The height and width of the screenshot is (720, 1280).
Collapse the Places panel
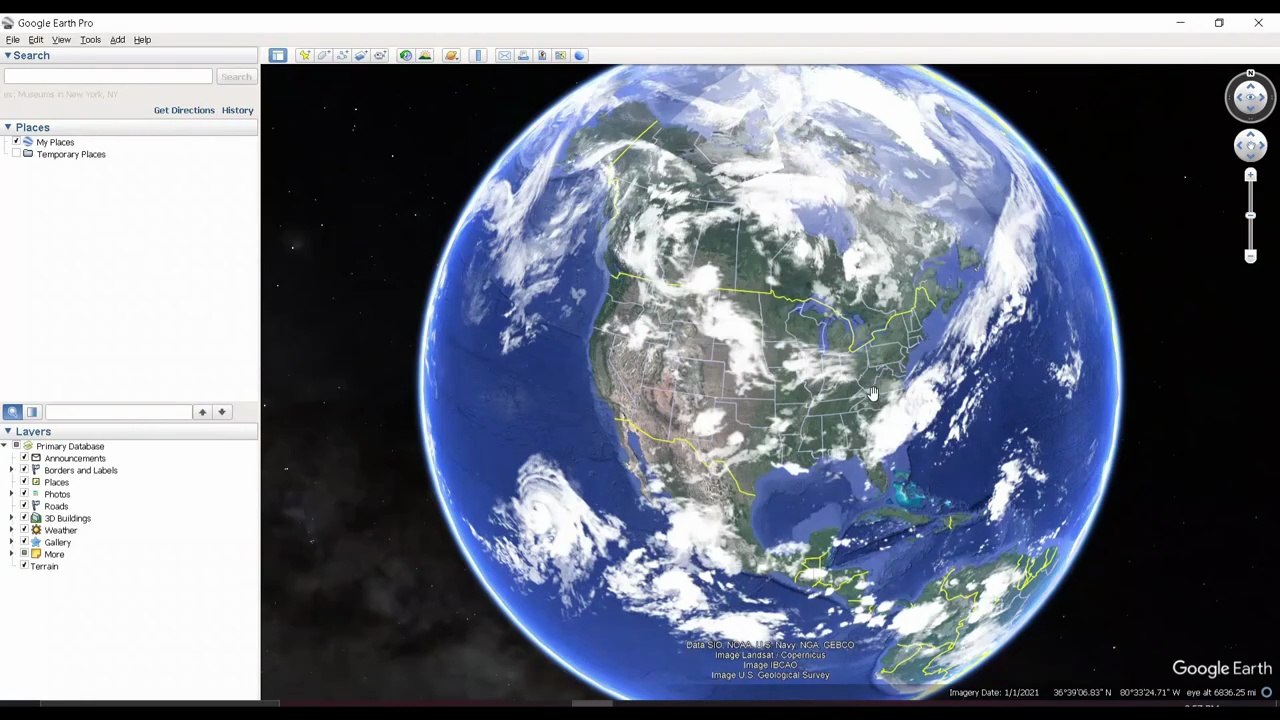pyautogui.click(x=7, y=127)
